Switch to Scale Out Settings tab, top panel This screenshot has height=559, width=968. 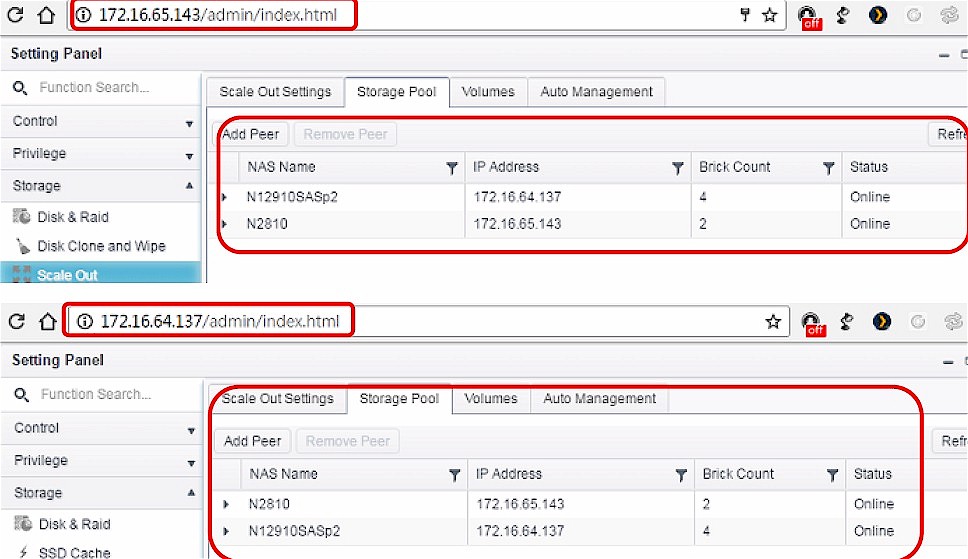[x=275, y=92]
